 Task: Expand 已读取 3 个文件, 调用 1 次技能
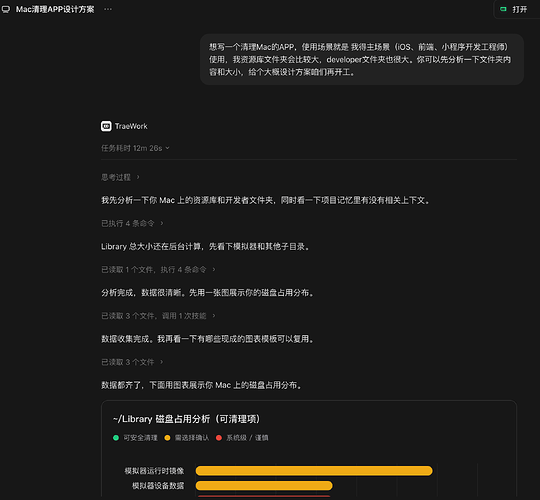point(158,316)
